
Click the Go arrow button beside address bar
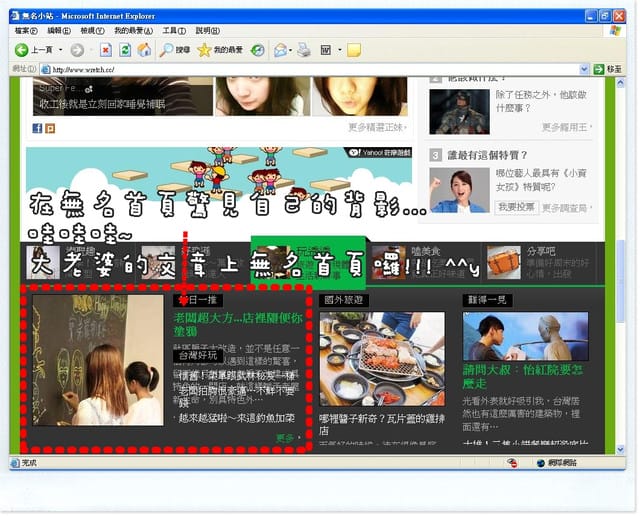[x=599, y=69]
